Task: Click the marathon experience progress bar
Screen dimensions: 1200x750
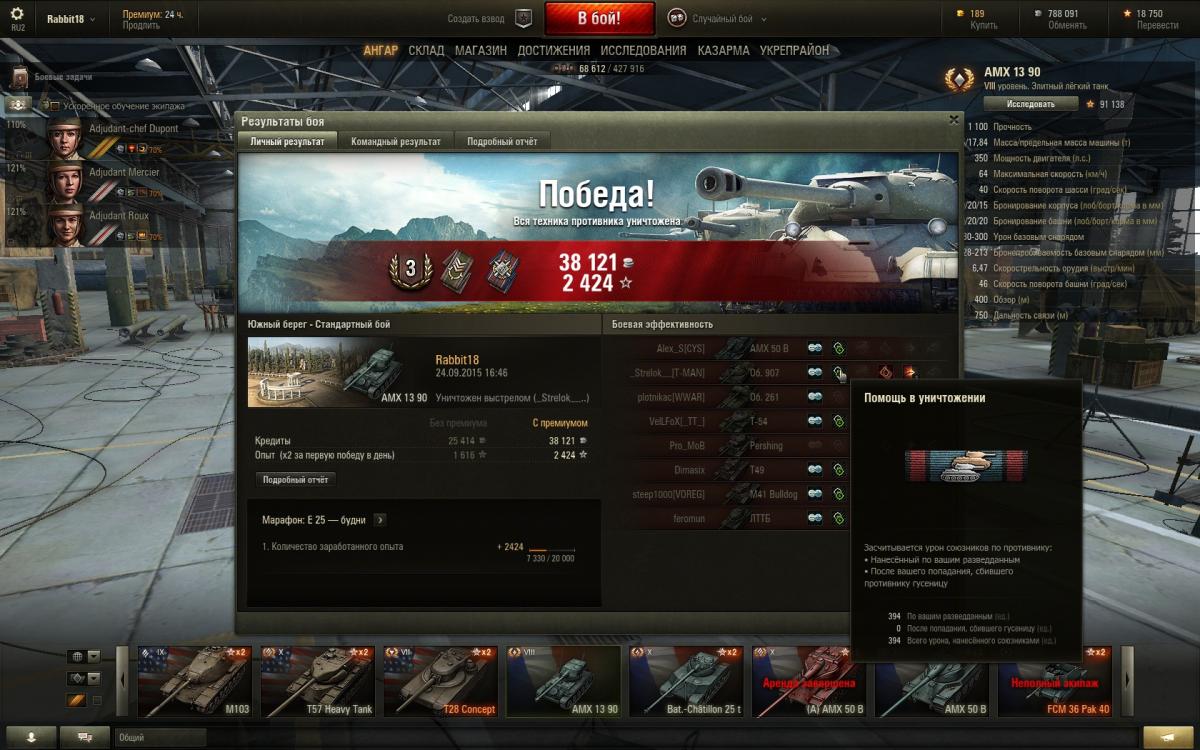Action: 552,548
